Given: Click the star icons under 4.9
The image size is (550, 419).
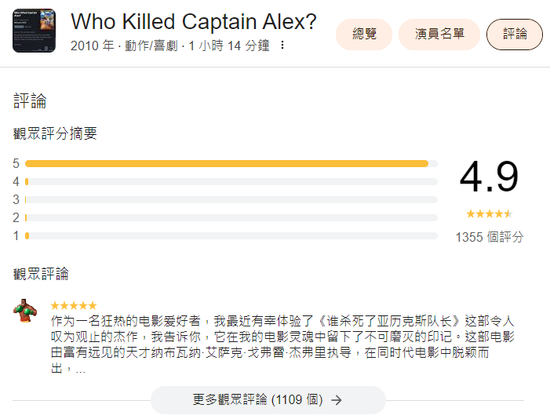Looking at the screenshot, I should pyautogui.click(x=489, y=214).
